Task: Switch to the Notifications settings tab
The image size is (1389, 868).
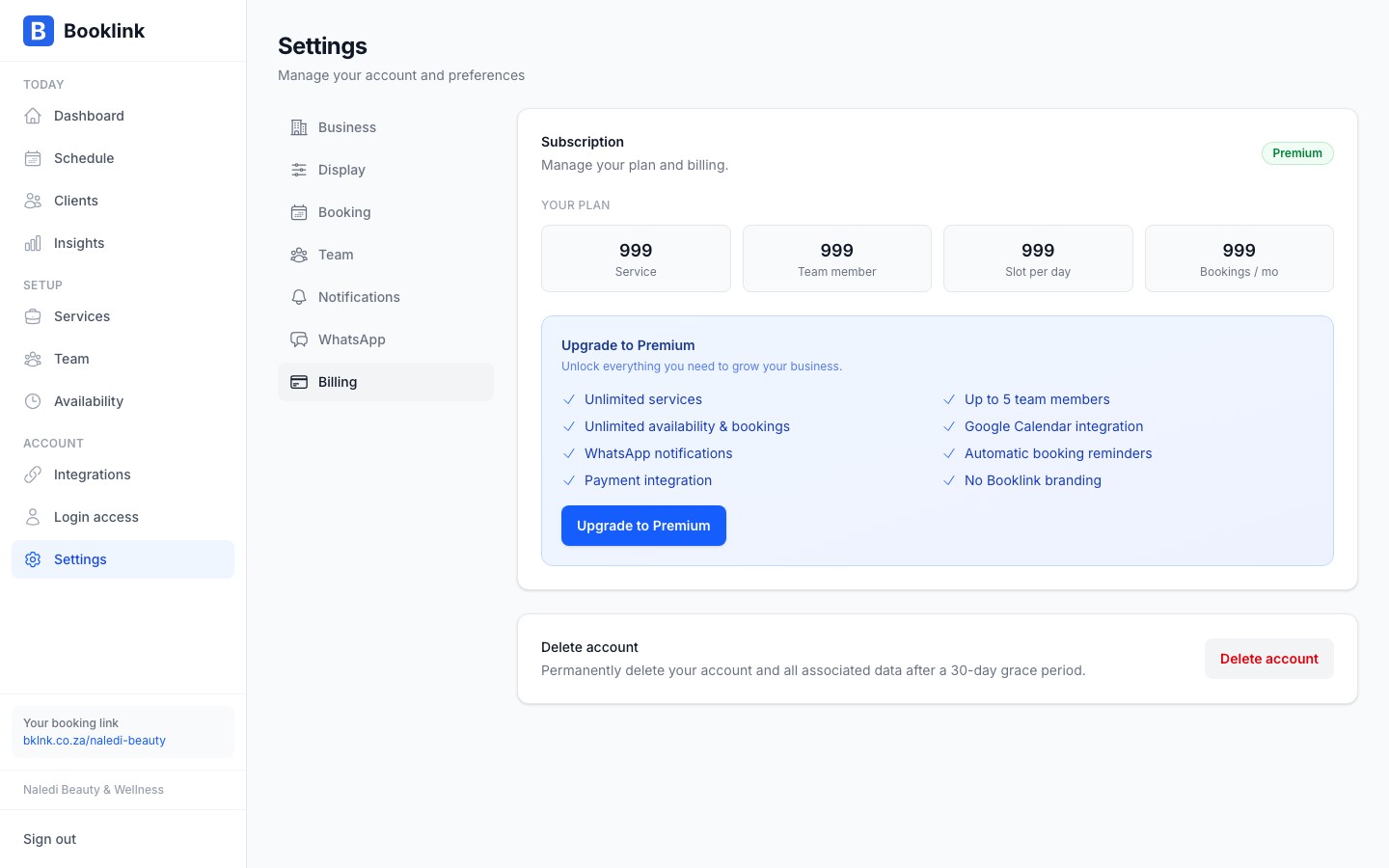Action: click(386, 297)
